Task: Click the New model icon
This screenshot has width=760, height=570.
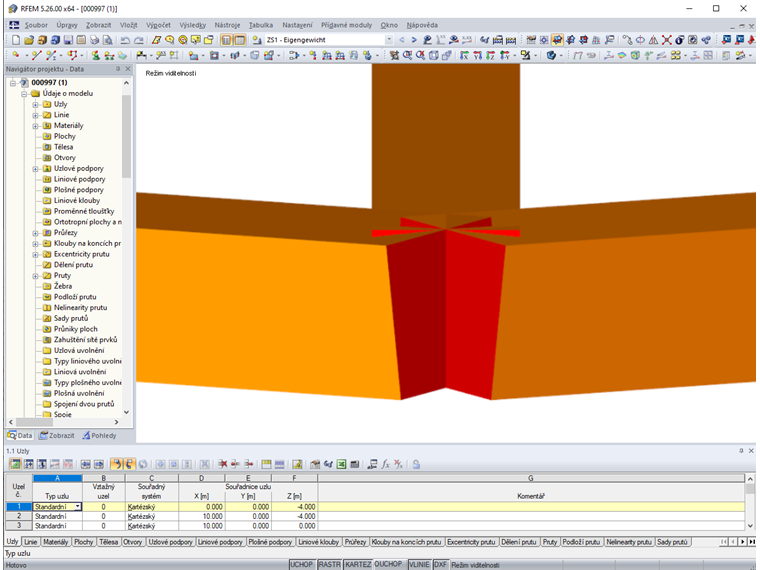Action: (x=16, y=40)
